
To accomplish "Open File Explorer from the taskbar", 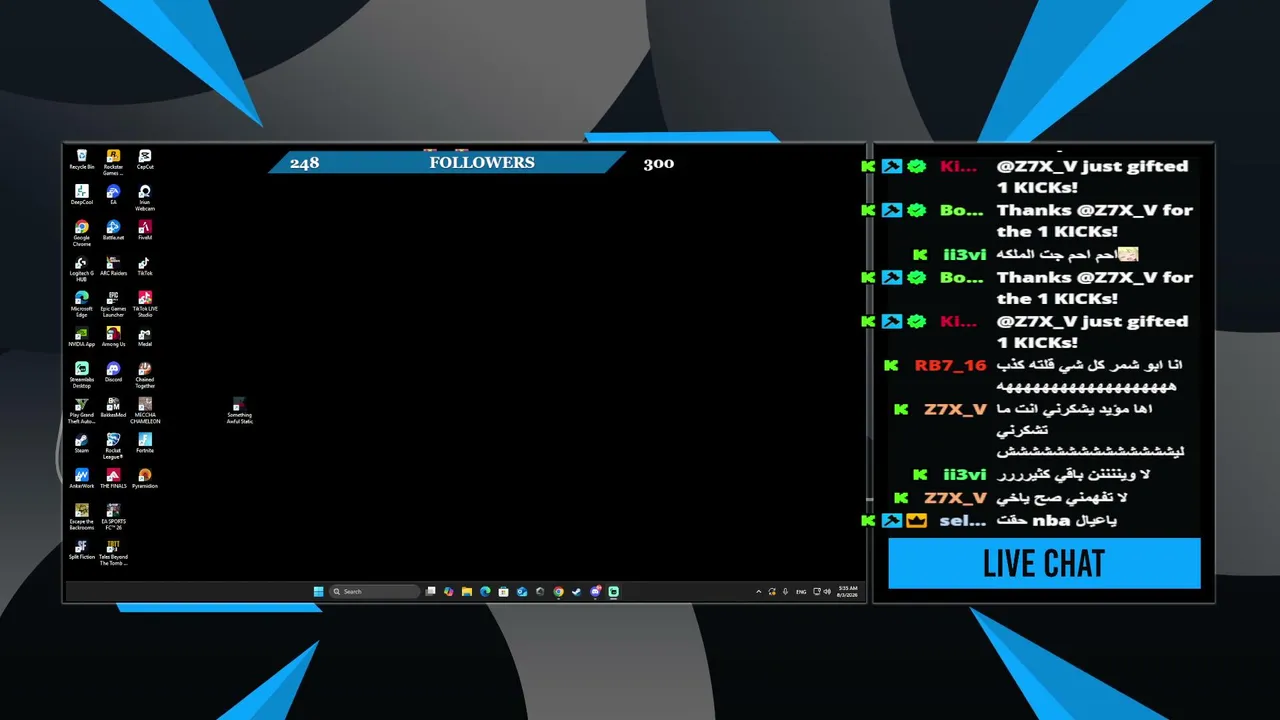I will 467,592.
